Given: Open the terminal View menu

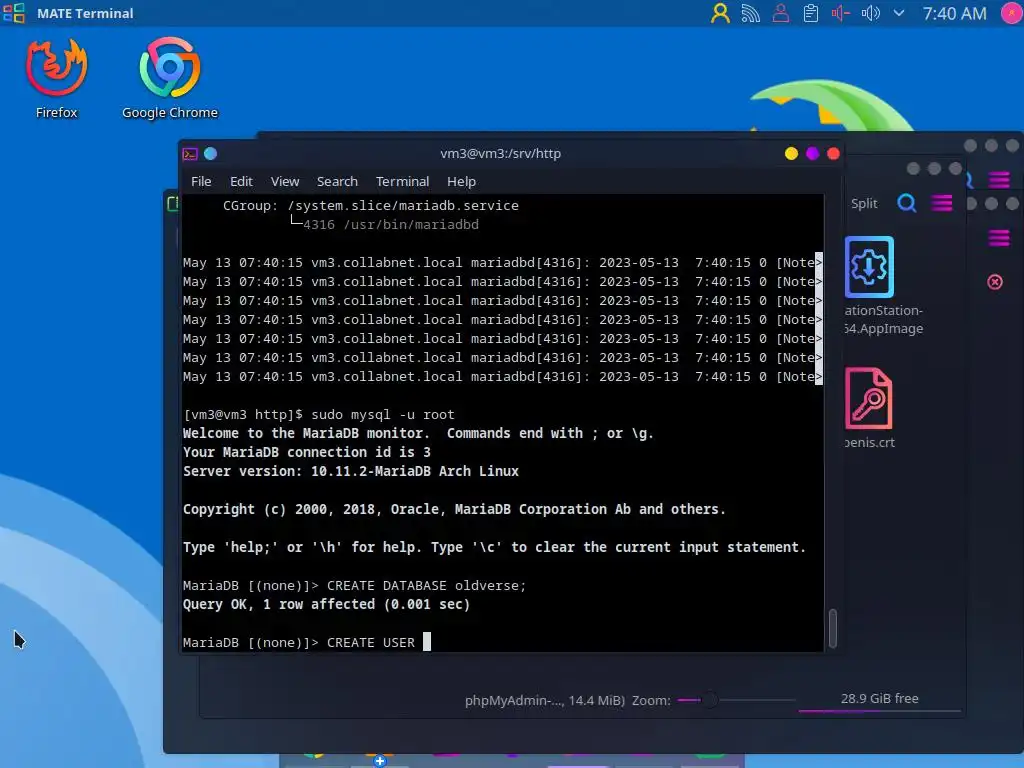Looking at the screenshot, I should [285, 182].
